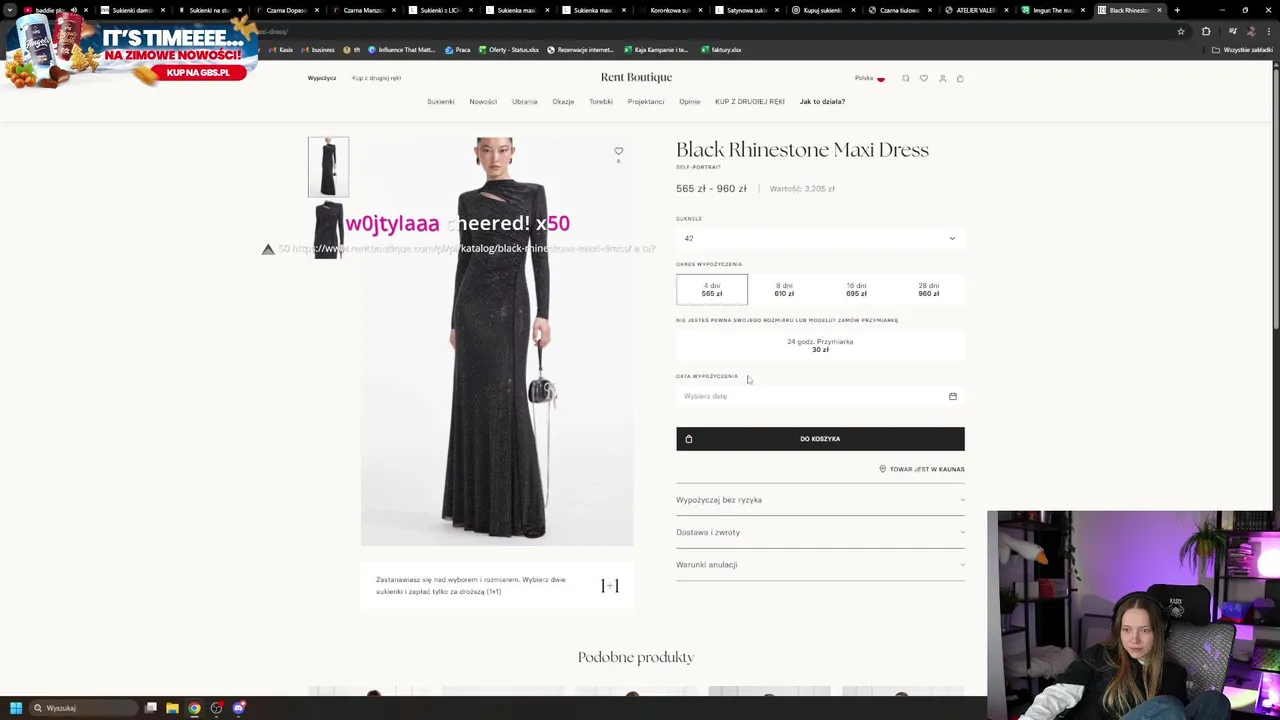Expand the Wypożyczaj bez ryzyka section
The width and height of the screenshot is (1280, 720).
(820, 500)
